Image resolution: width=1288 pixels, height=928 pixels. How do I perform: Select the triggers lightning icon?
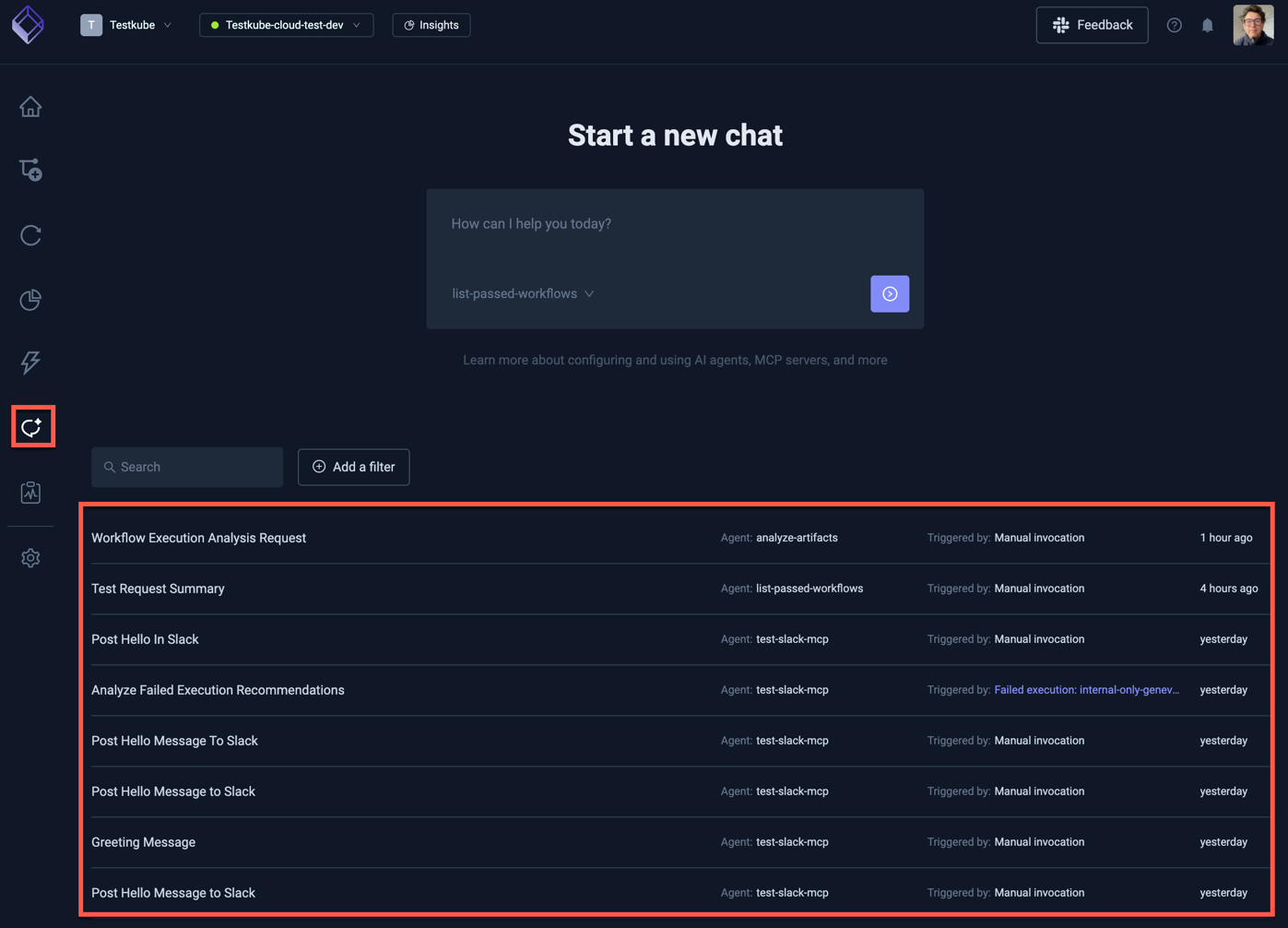(x=30, y=363)
